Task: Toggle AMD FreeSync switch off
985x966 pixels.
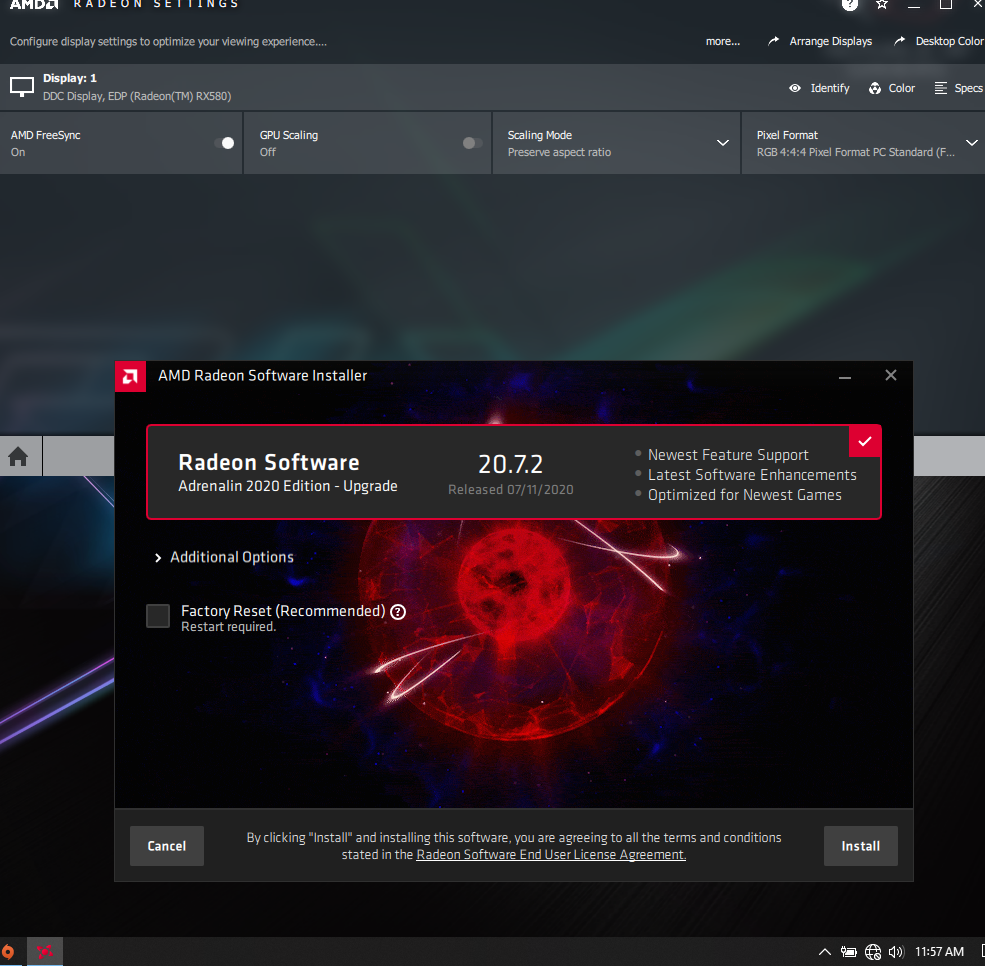Action: (x=224, y=143)
